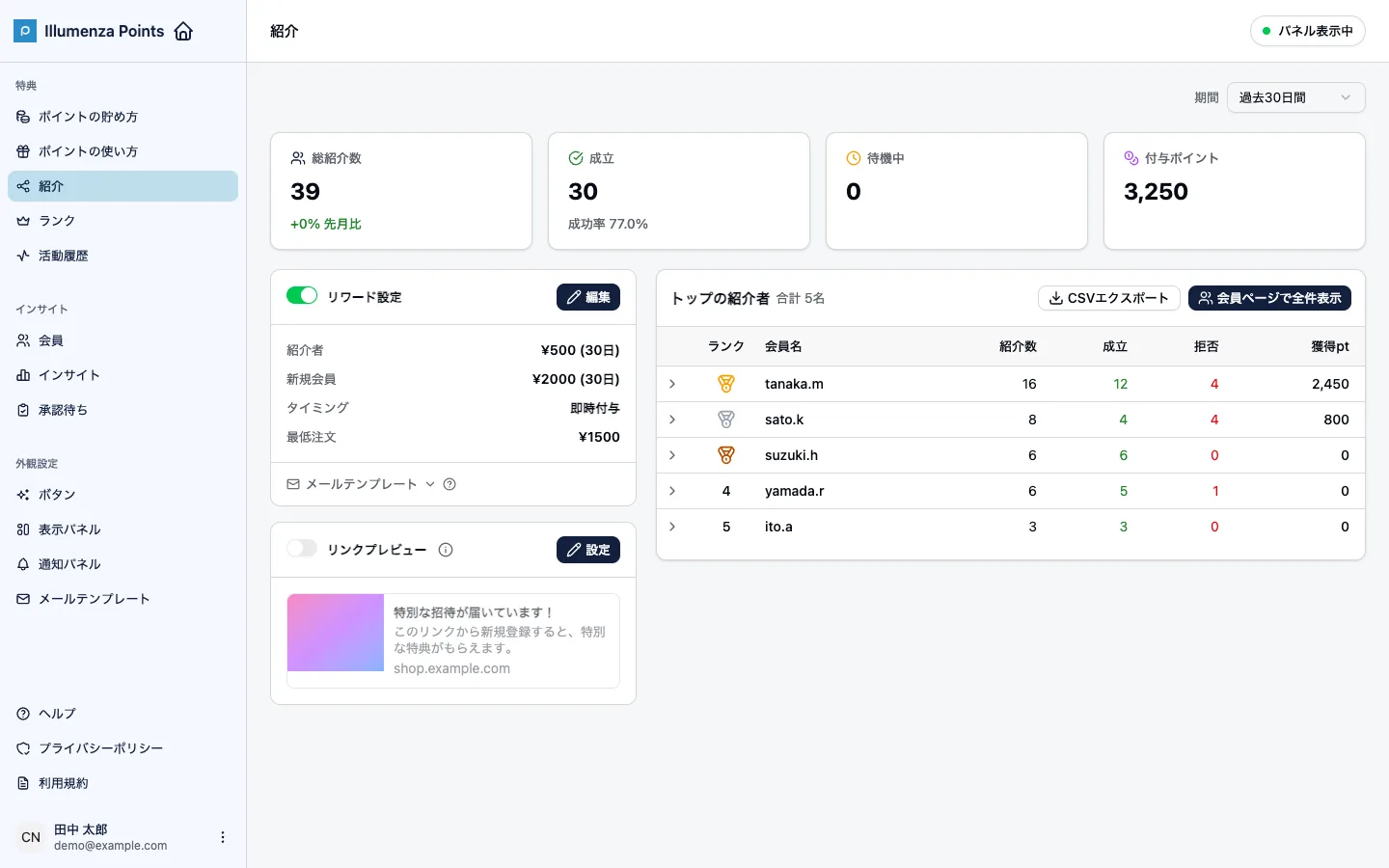This screenshot has width=1389, height=868.
Task: Select 紹介 in the sidebar
Action: tap(123, 186)
